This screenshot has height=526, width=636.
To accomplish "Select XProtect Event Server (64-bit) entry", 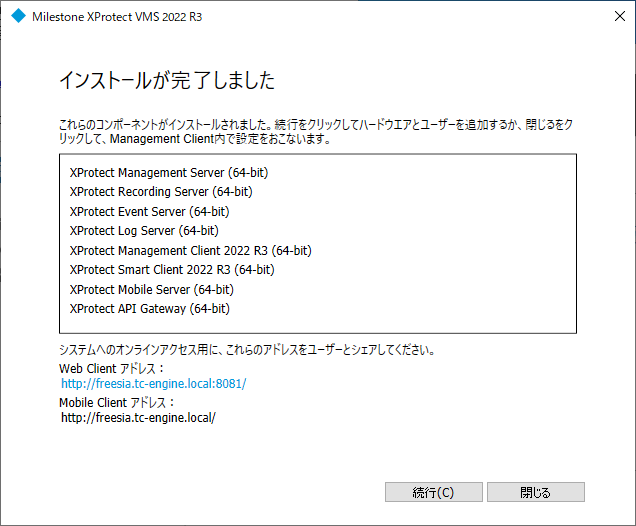I will pyautogui.click(x=150, y=211).
